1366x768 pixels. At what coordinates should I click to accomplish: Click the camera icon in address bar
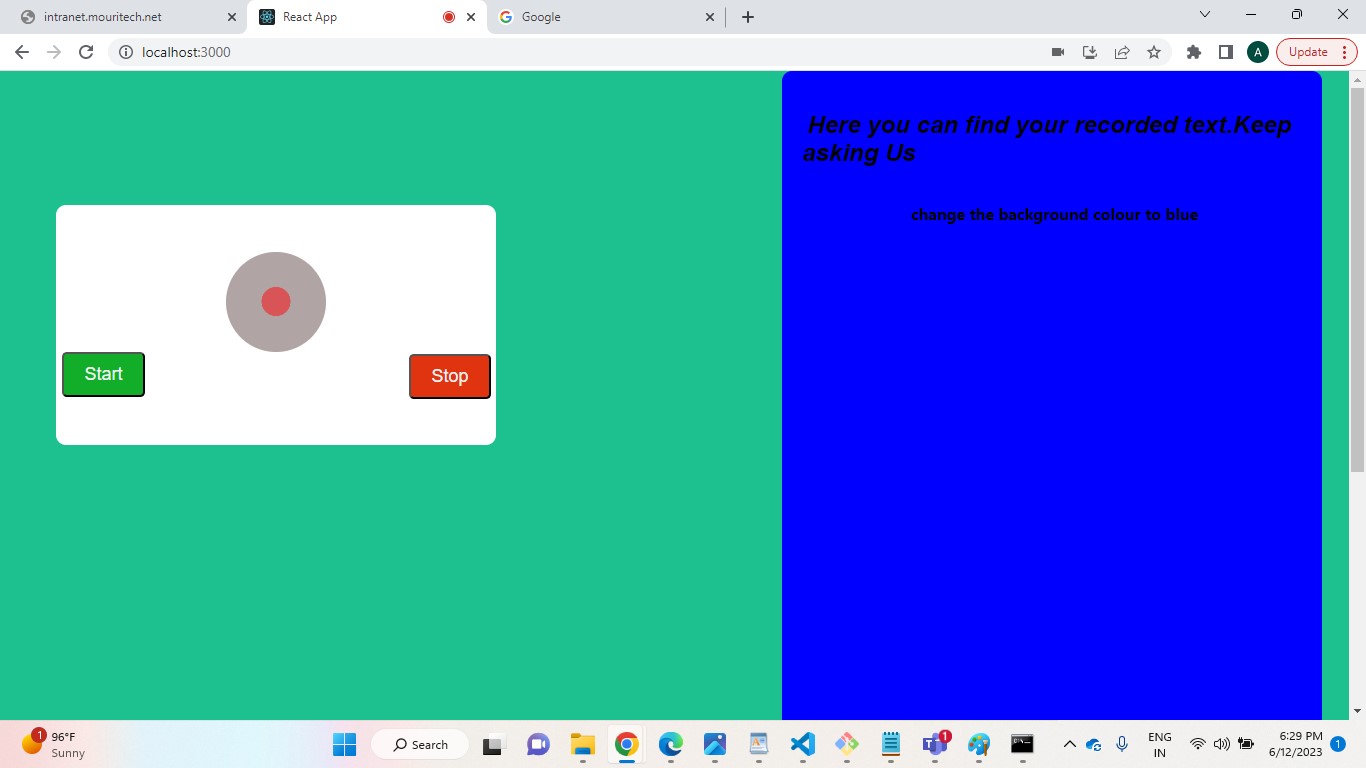coord(1058,52)
